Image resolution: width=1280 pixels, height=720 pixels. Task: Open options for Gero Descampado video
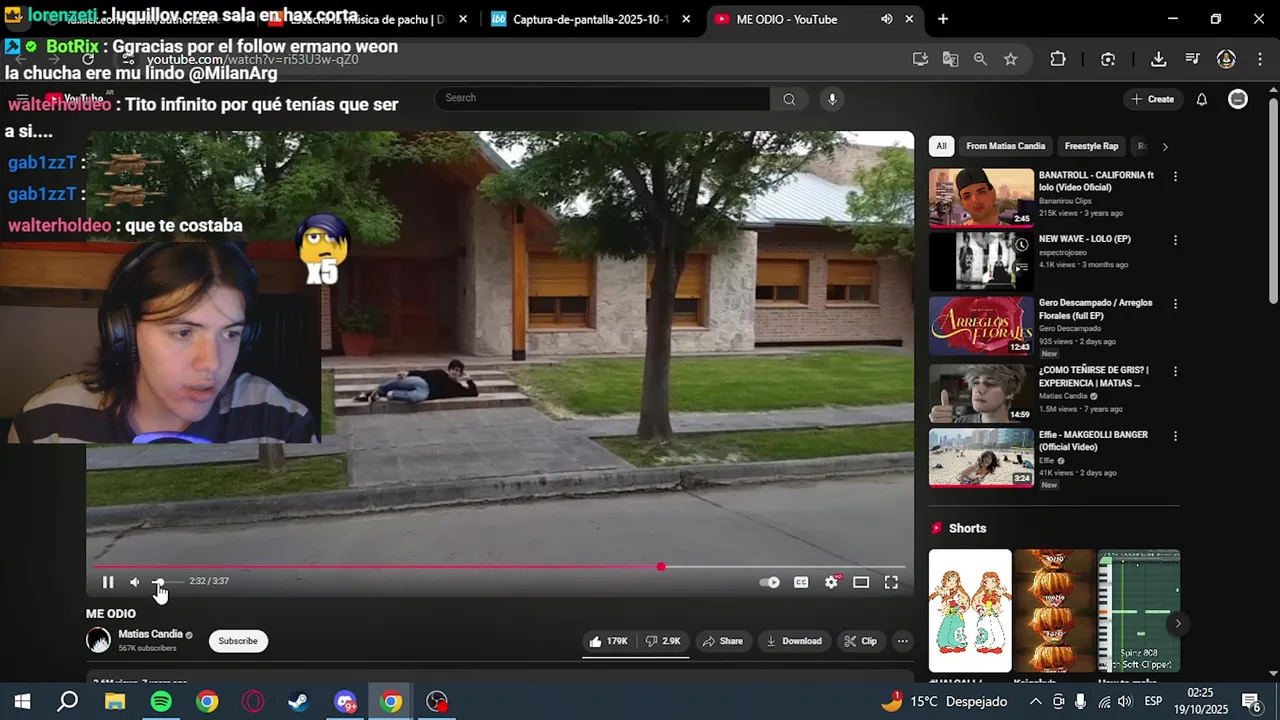click(1175, 304)
